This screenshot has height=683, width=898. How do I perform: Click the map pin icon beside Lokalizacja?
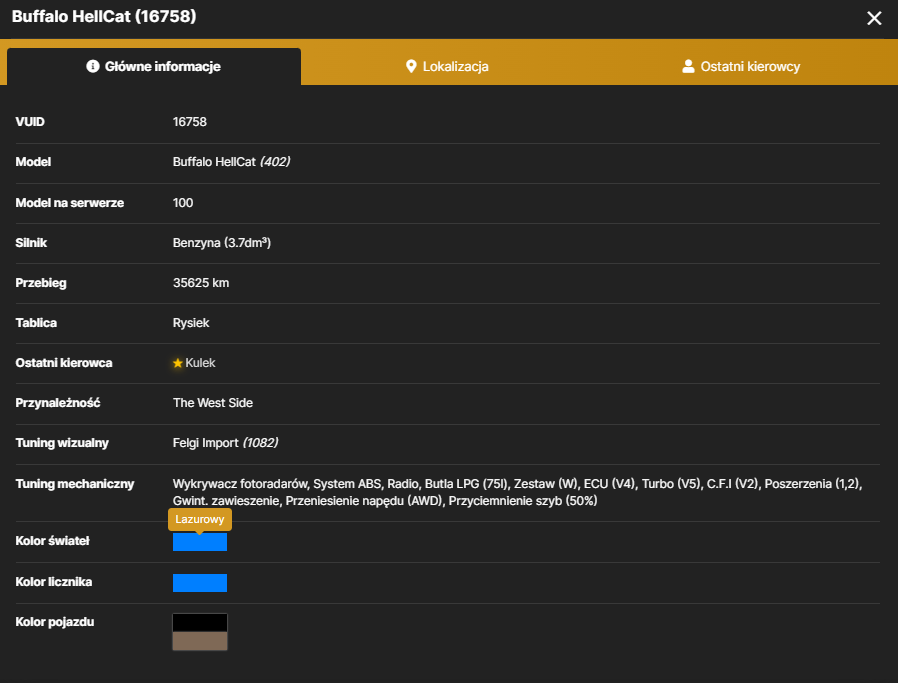[x=411, y=66]
